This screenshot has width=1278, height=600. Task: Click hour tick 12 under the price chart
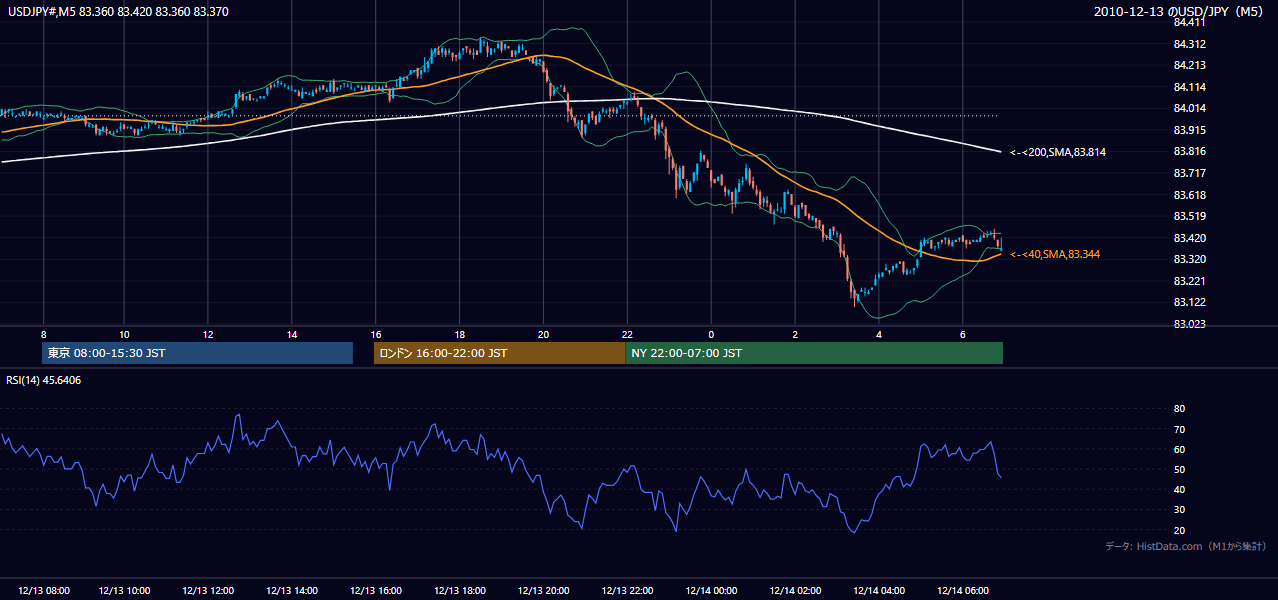pos(207,334)
